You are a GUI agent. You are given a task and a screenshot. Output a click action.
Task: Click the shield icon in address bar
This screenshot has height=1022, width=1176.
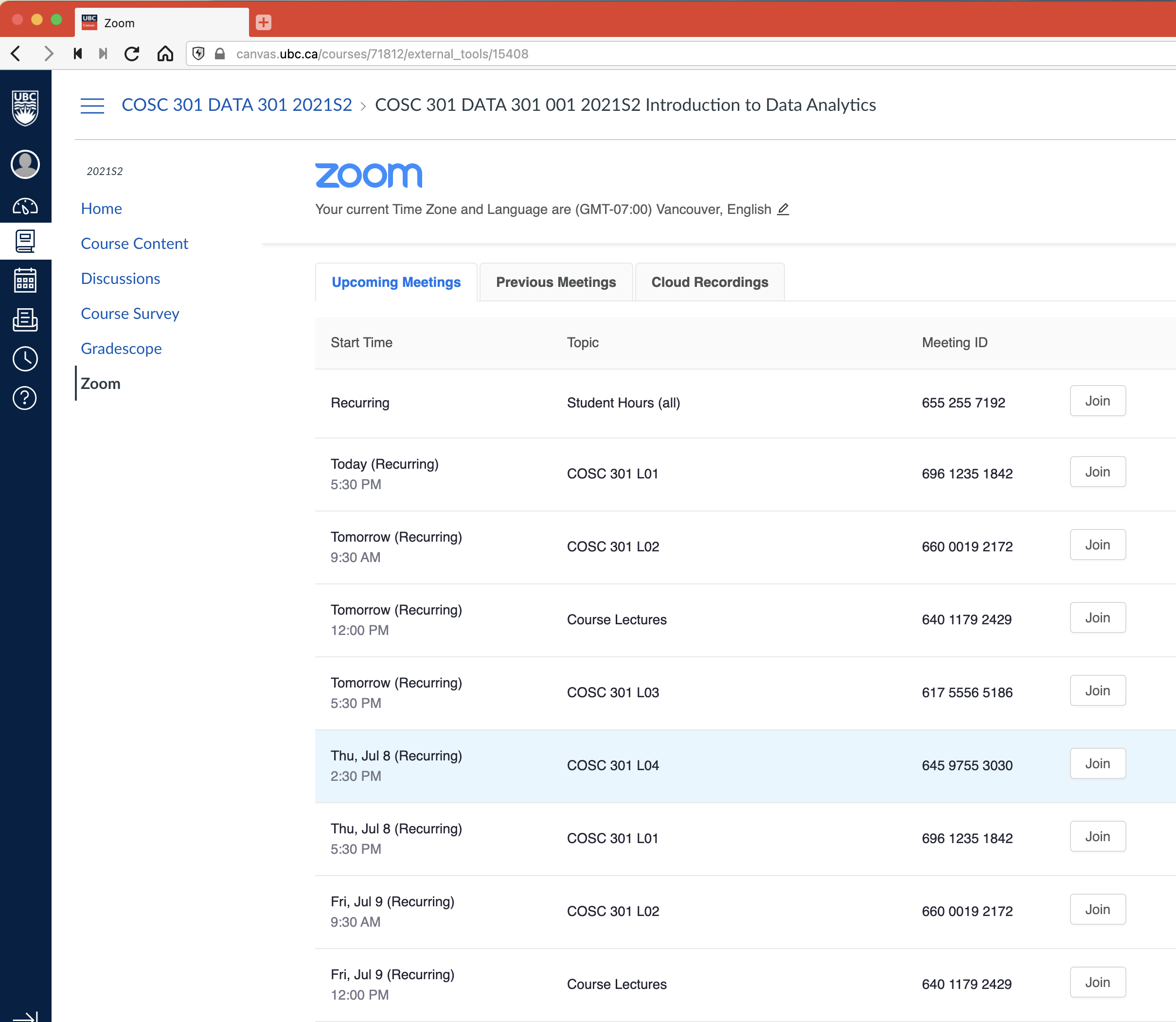point(198,53)
